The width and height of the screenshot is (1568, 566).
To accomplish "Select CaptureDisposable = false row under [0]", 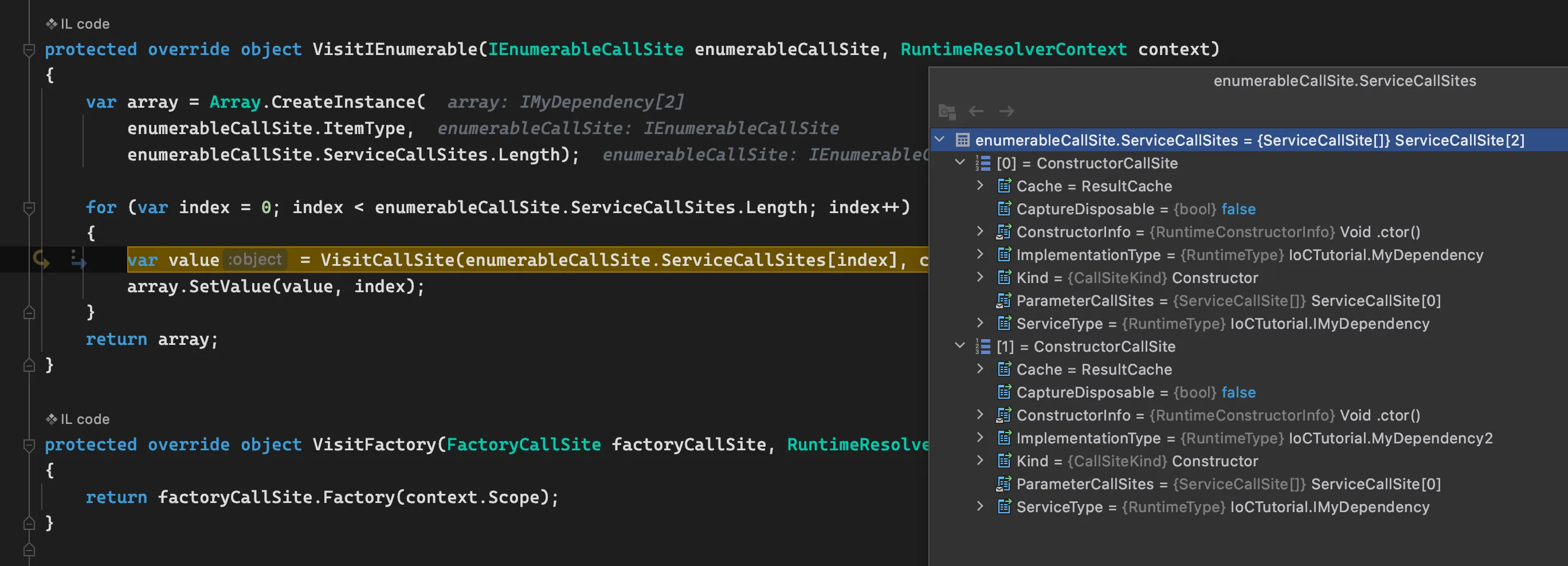I will pos(1249,209).
